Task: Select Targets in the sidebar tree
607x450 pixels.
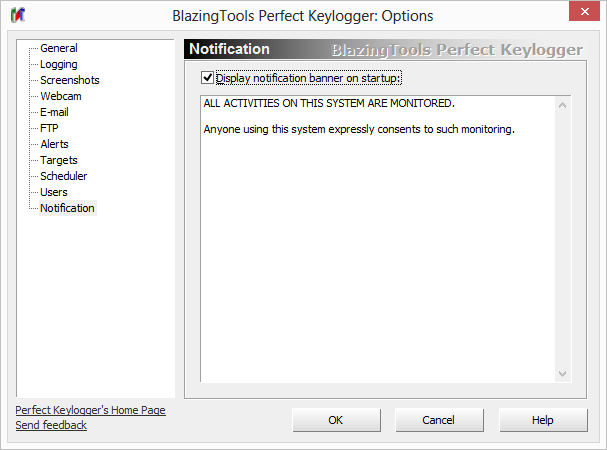Action: pos(58,160)
